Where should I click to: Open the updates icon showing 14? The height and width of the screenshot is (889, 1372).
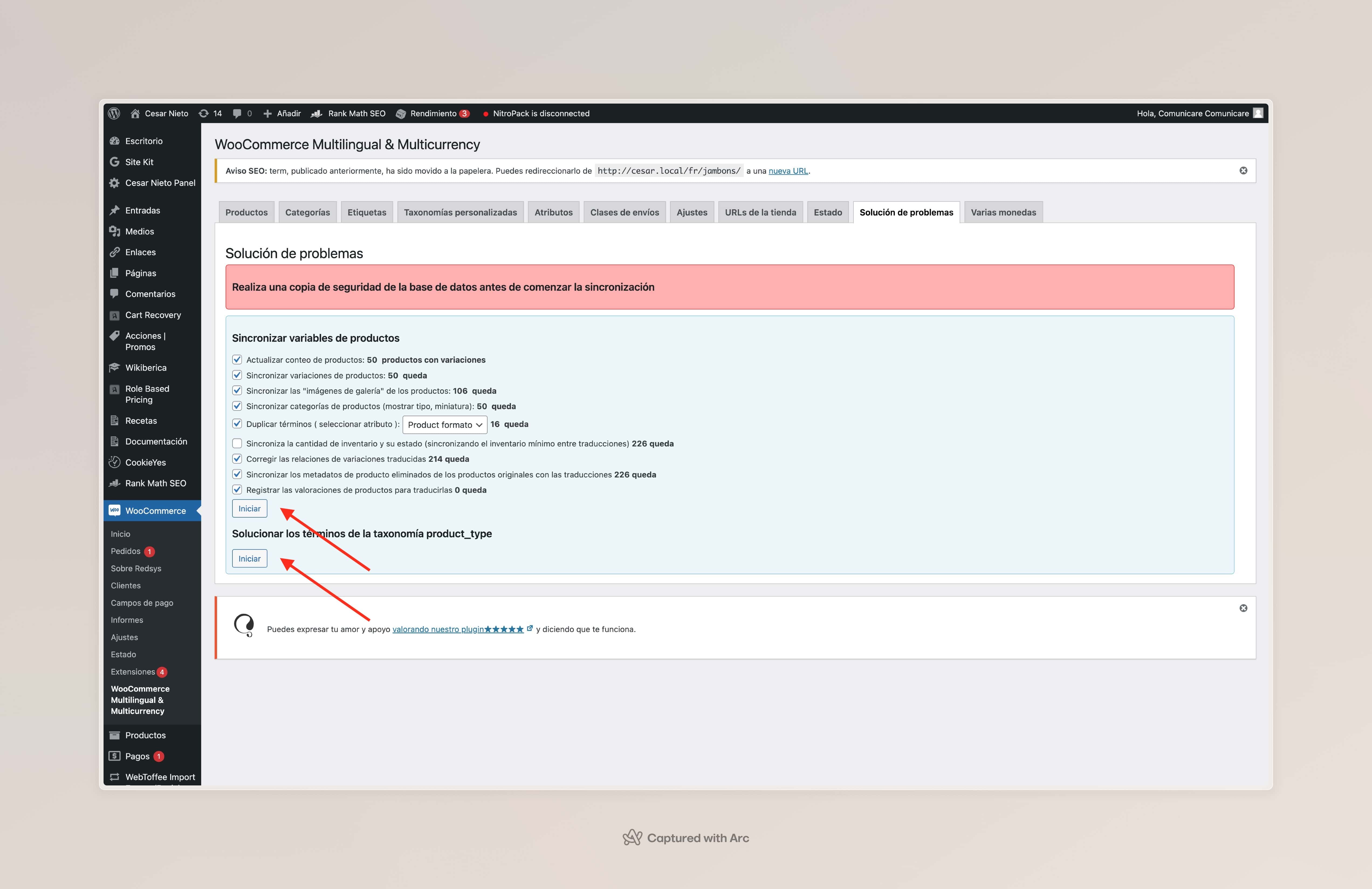pyautogui.click(x=204, y=114)
